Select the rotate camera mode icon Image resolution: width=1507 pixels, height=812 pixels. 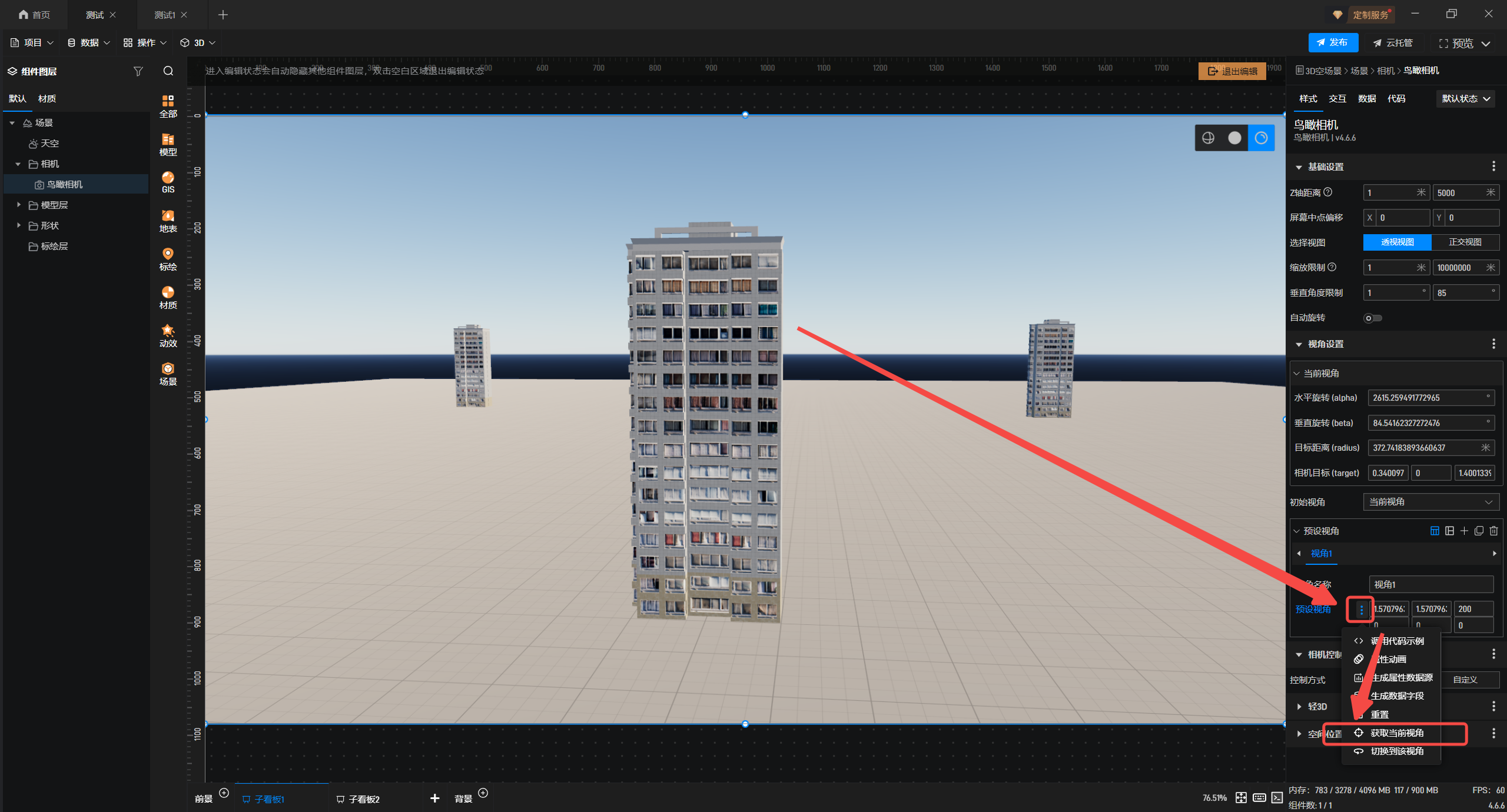click(x=1261, y=138)
